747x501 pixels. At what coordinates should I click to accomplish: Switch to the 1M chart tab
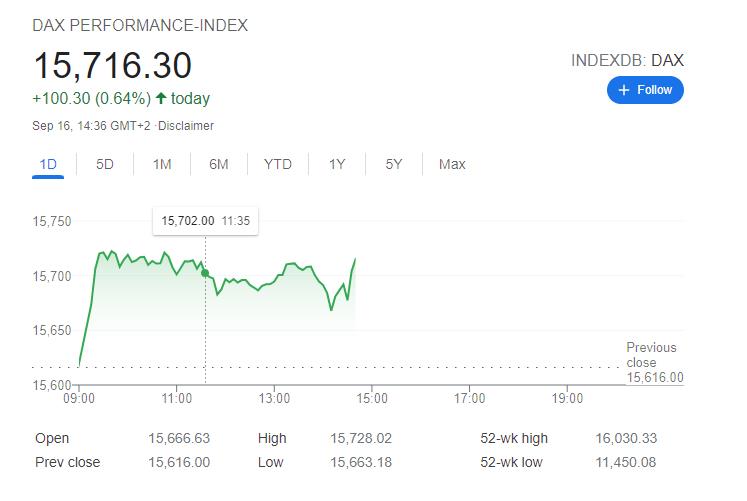coord(162,165)
